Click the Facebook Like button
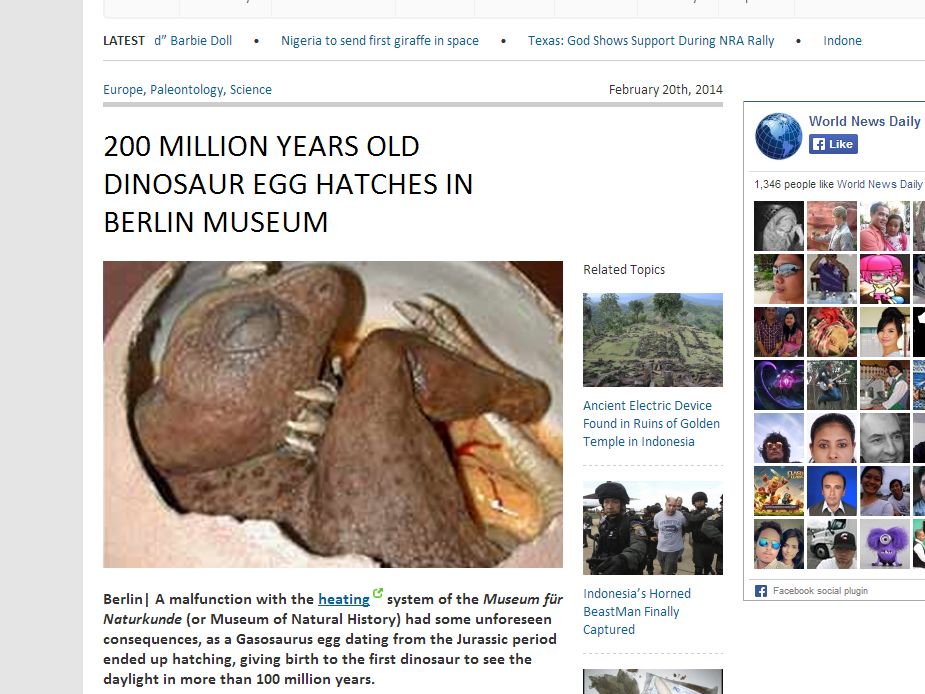 (833, 144)
